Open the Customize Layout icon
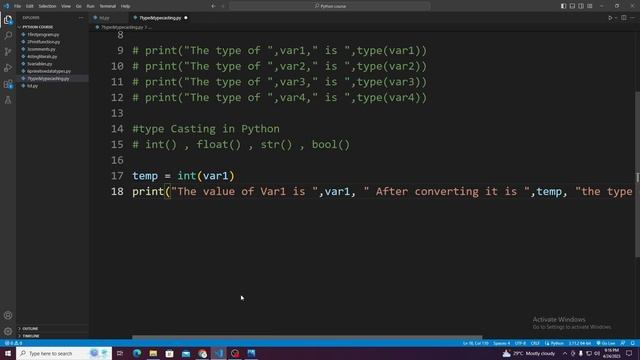640x360 pixels. (x=590, y=6)
